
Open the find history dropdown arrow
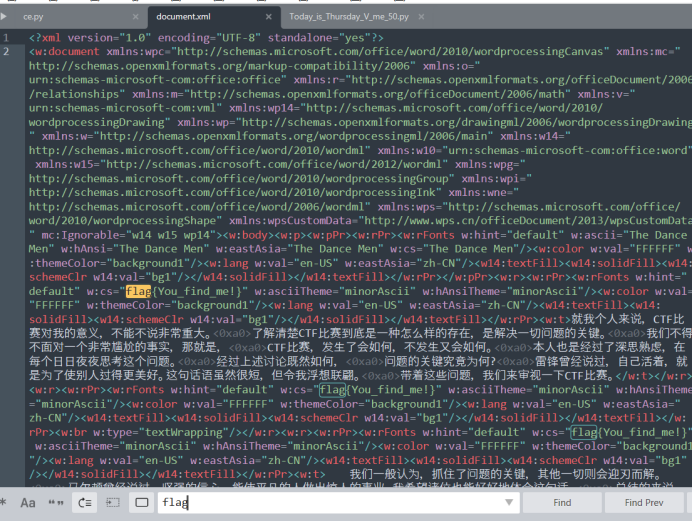[509, 502]
